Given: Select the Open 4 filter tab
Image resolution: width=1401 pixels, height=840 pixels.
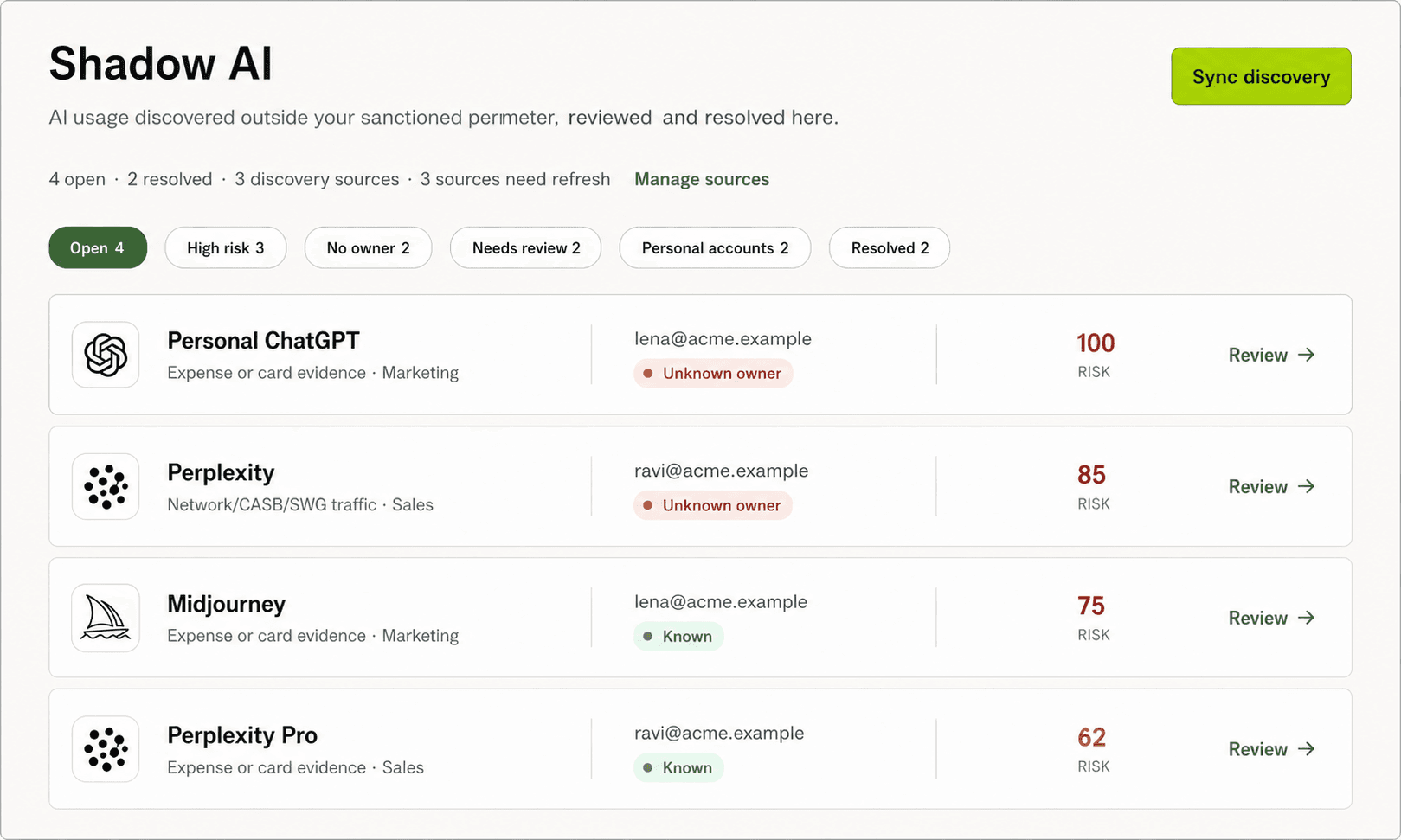Looking at the screenshot, I should click(98, 247).
